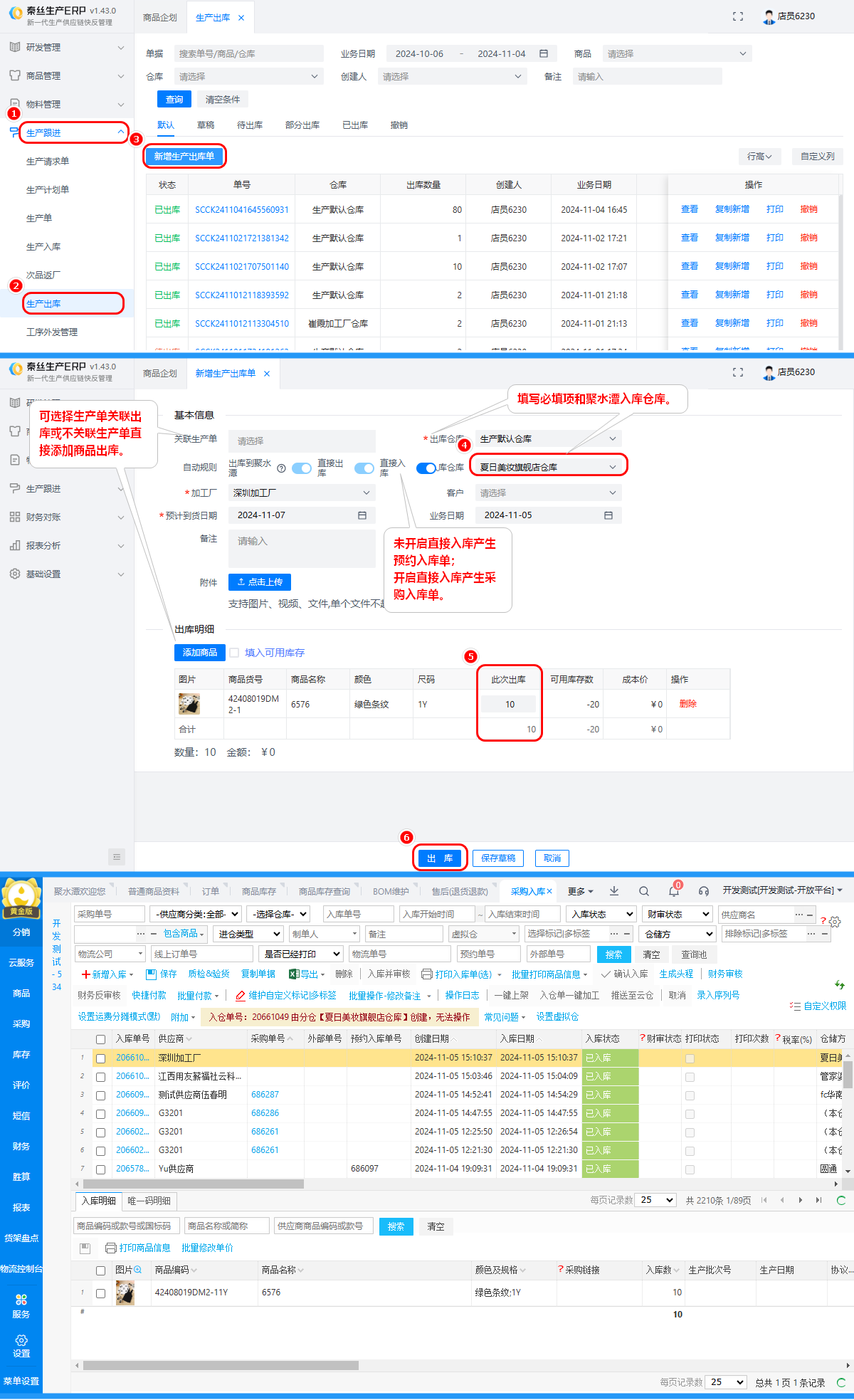
Task: Click the magnifier search icon in the top bar
Action: [x=643, y=891]
